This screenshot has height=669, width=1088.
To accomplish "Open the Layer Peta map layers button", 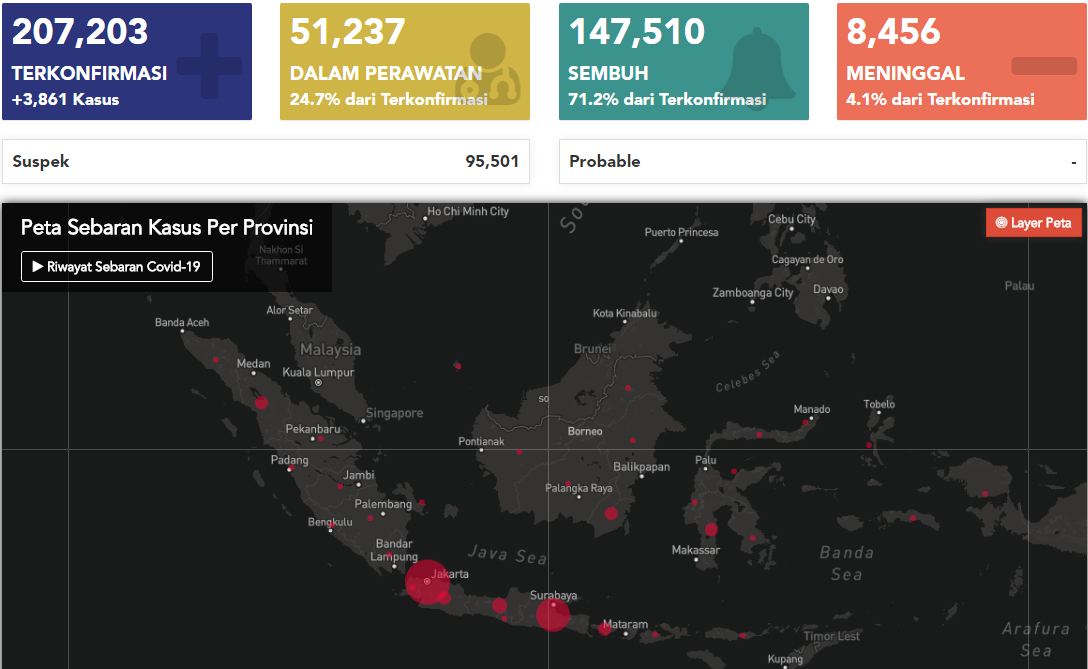I will [1033, 223].
